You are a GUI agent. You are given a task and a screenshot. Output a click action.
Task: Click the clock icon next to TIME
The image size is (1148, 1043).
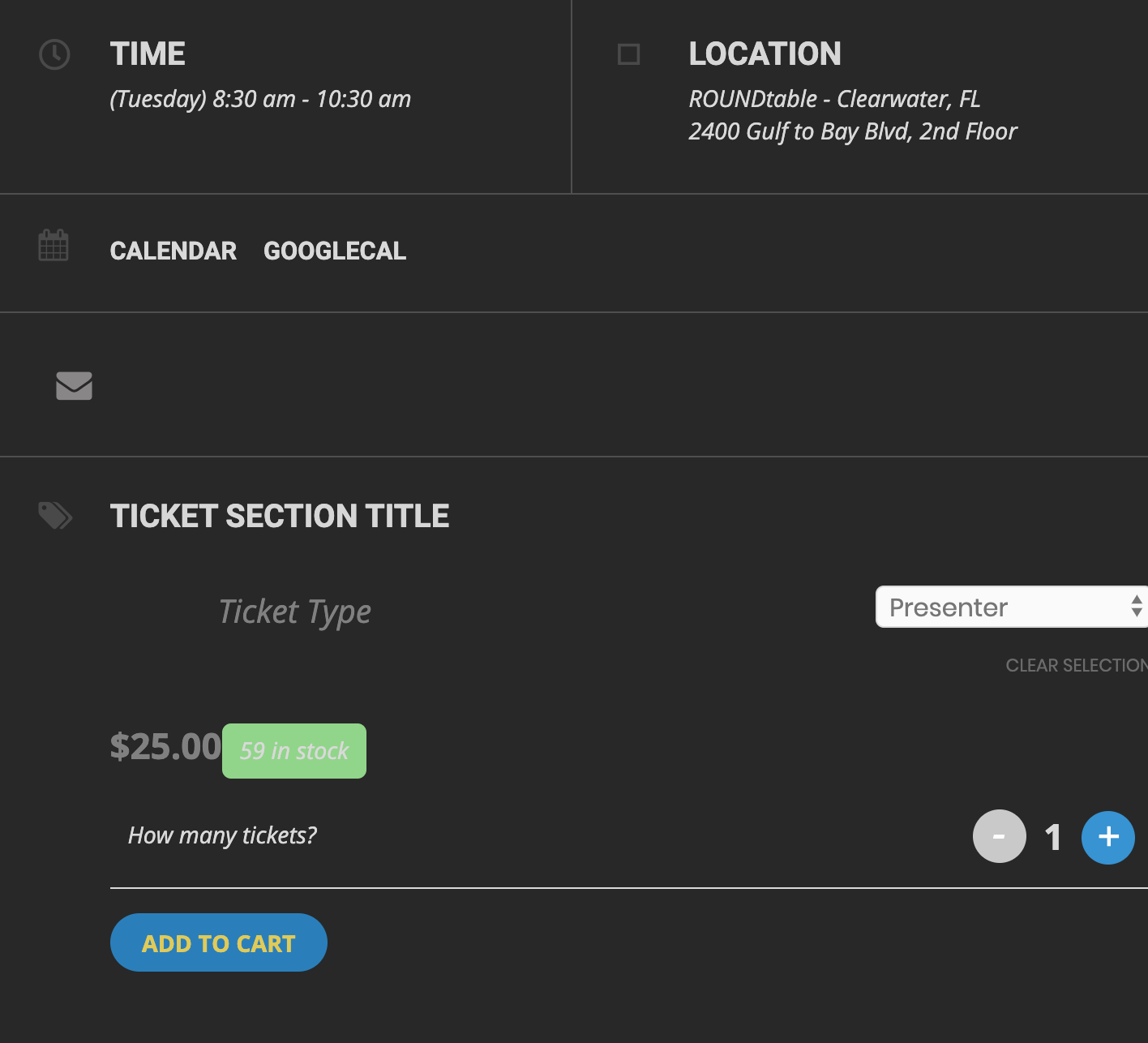point(54,54)
